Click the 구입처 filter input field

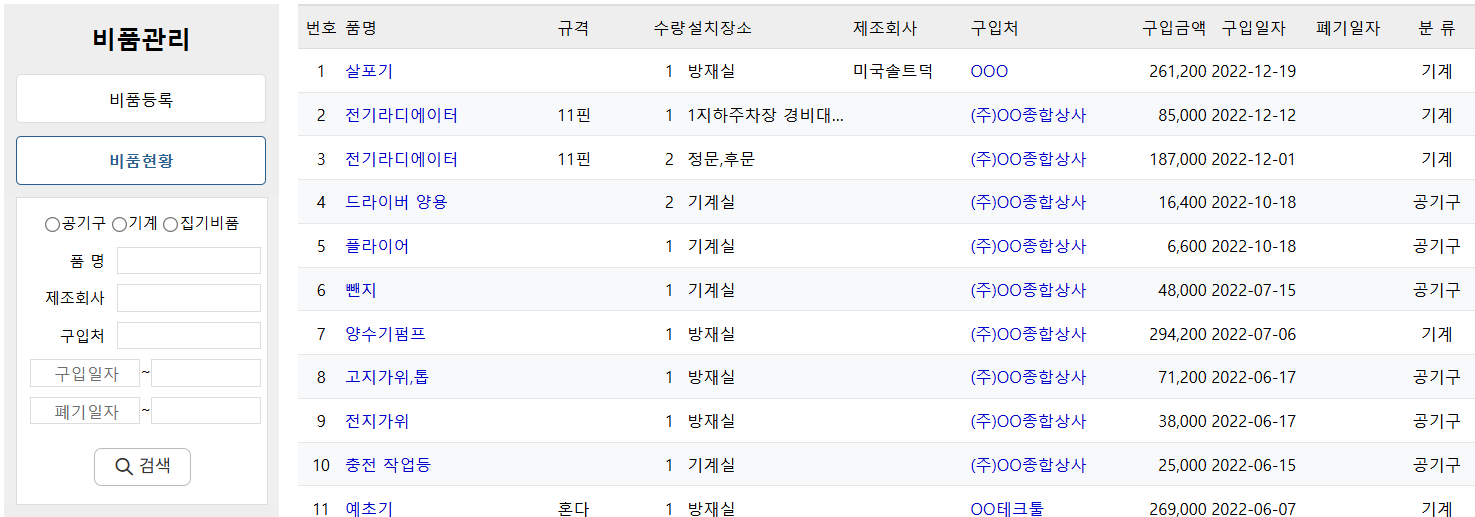[188, 336]
